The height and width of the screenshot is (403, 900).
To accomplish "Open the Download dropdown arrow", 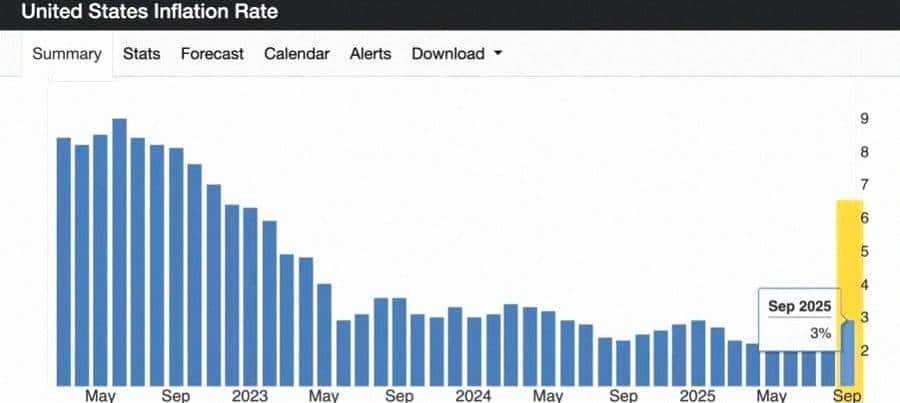I will [498, 53].
